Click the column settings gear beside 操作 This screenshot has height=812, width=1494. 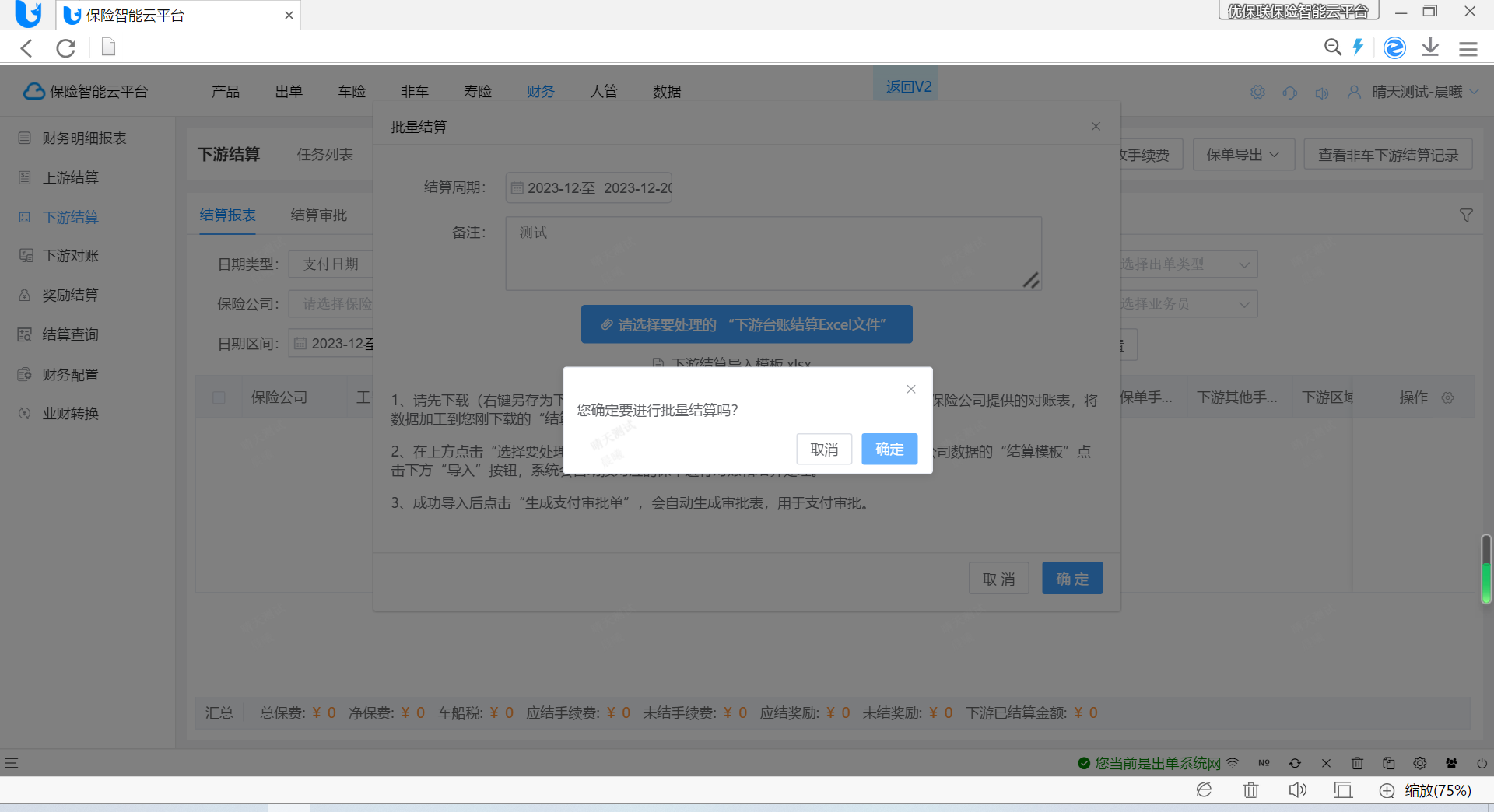click(1447, 397)
